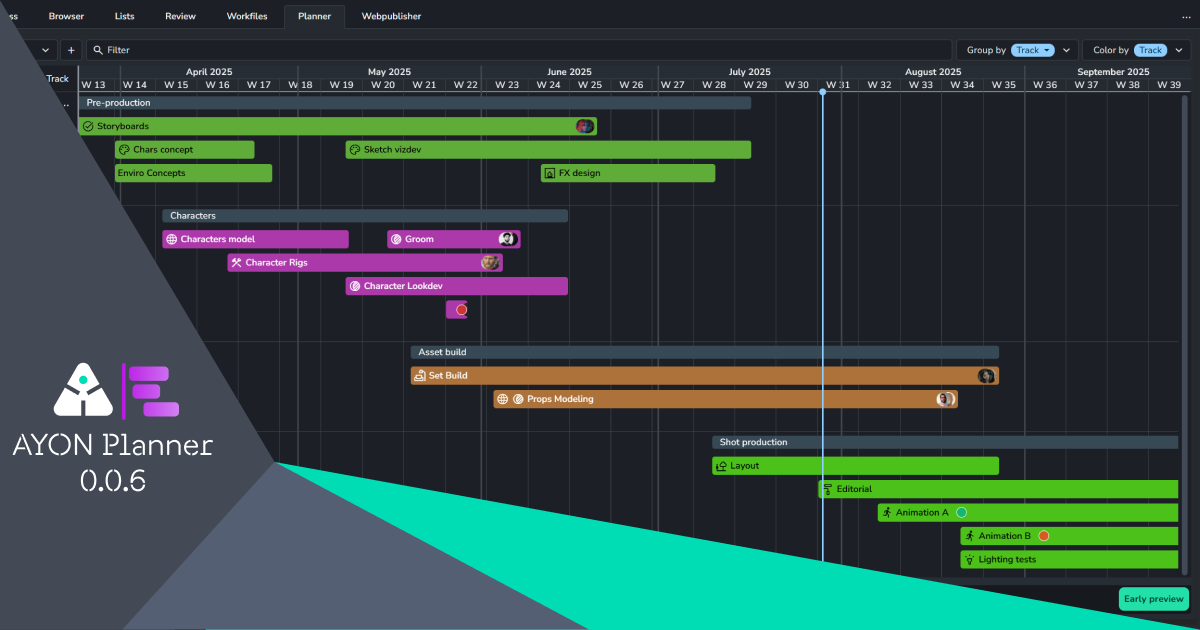
Task: Open the three-dot overflow menu
Action: pos(1184,16)
